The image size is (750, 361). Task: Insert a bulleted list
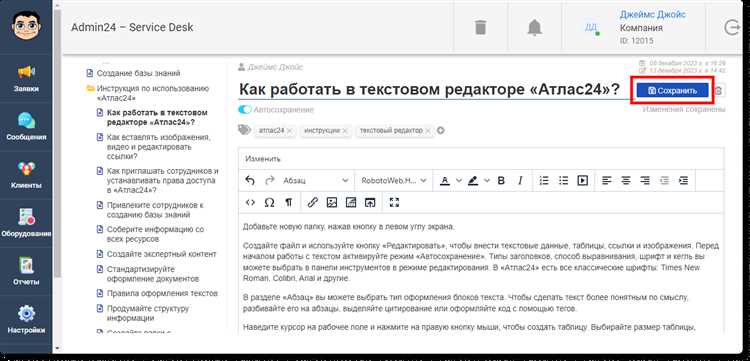(563, 180)
